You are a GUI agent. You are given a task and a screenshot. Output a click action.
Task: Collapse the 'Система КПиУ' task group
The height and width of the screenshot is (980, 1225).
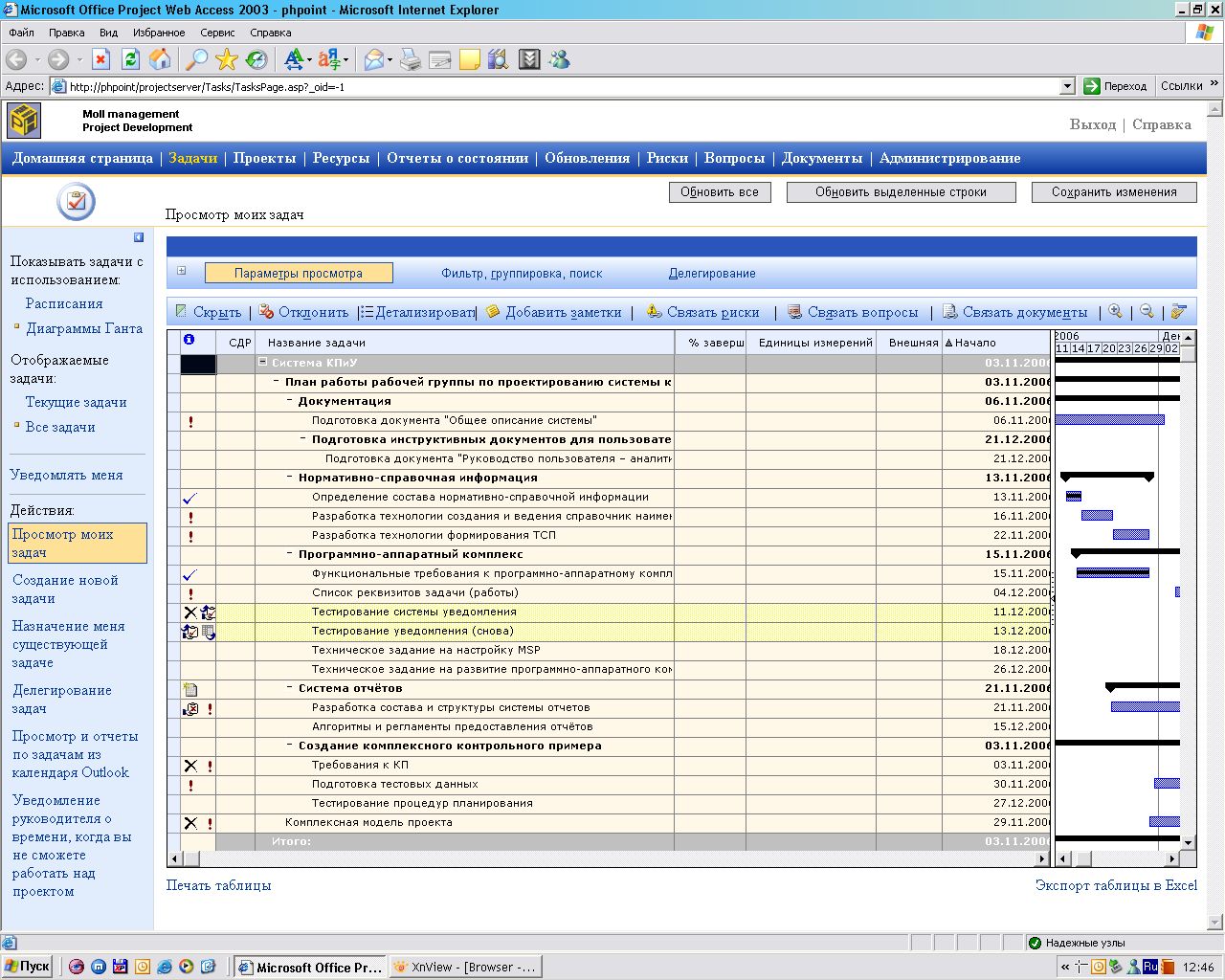point(263,363)
